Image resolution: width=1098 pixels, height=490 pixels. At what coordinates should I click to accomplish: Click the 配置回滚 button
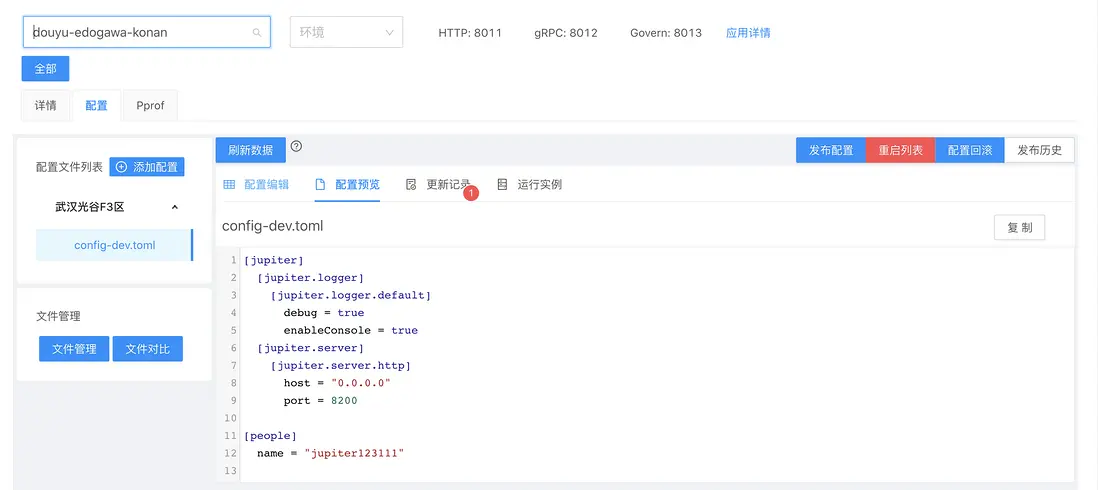(970, 150)
